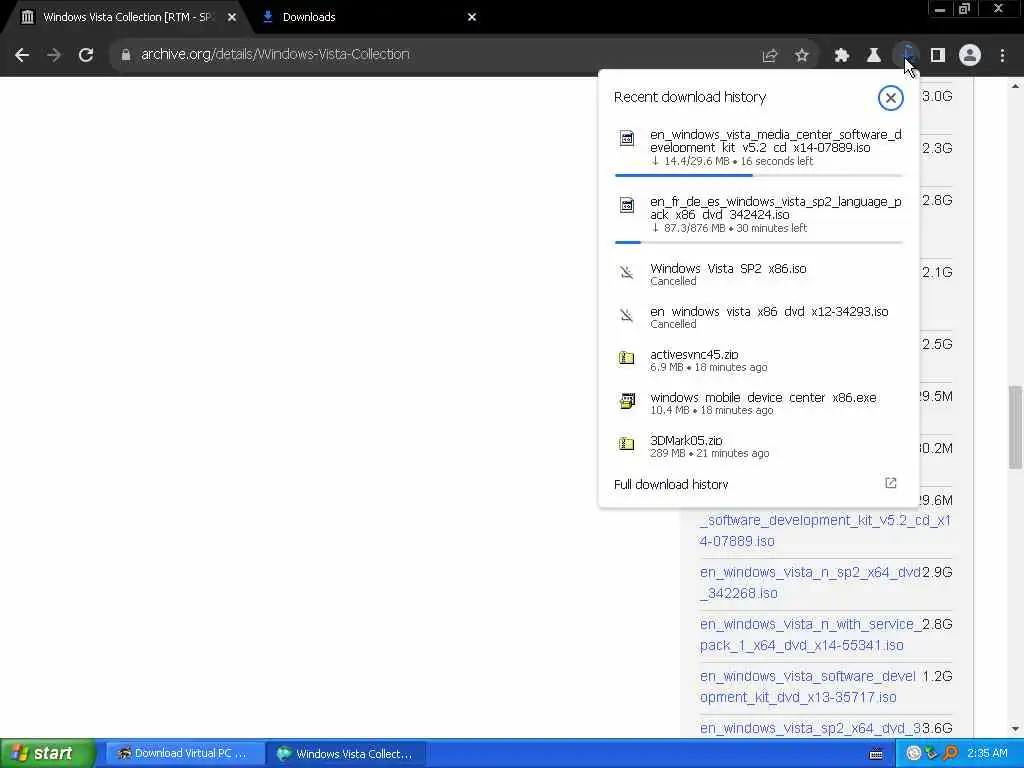Viewport: 1024px width, 768px height.
Task: Open activesync45.zip from download history
Action: (x=758, y=360)
